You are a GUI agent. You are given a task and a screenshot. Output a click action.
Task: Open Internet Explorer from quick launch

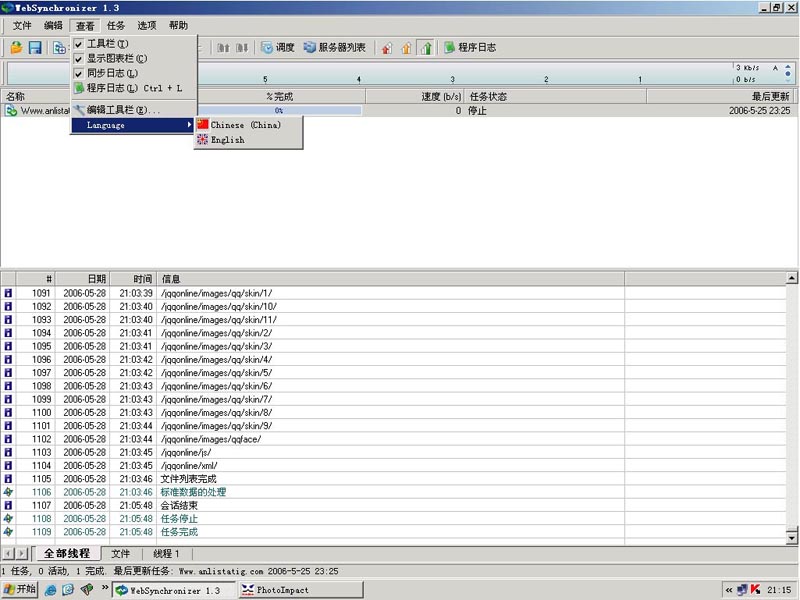pos(50,590)
